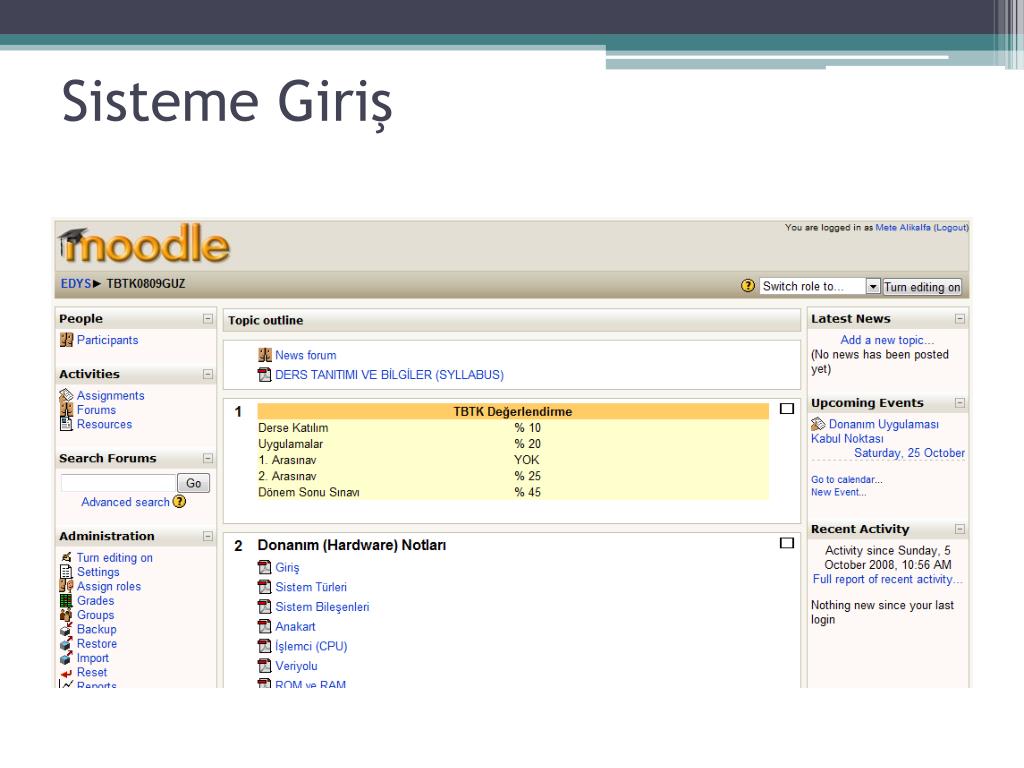Open Grades link in Administration
The width and height of the screenshot is (1024, 768).
click(95, 600)
